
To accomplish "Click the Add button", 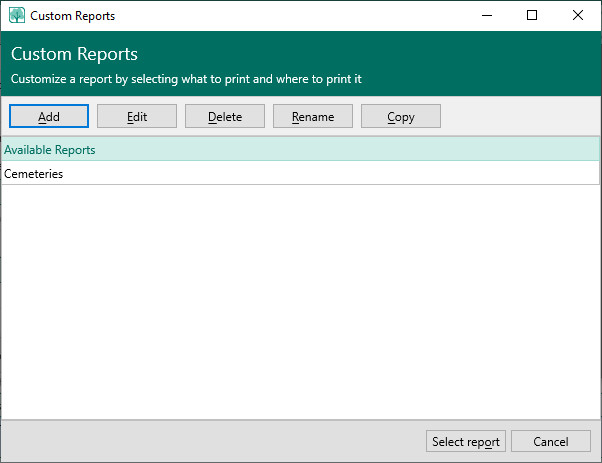I will pyautogui.click(x=49, y=116).
